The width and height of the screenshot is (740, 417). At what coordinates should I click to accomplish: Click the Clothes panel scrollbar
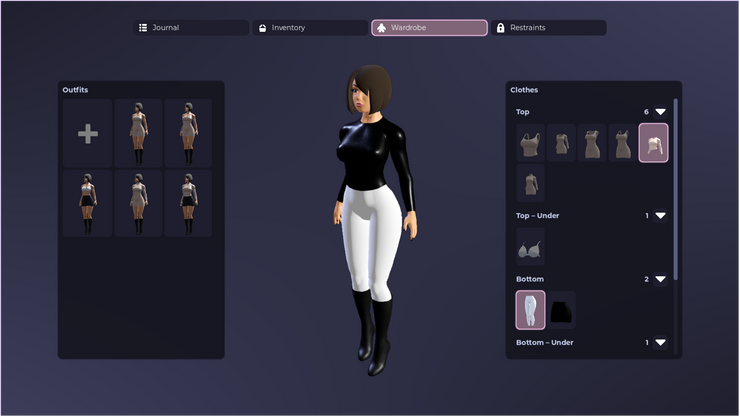click(x=676, y=190)
